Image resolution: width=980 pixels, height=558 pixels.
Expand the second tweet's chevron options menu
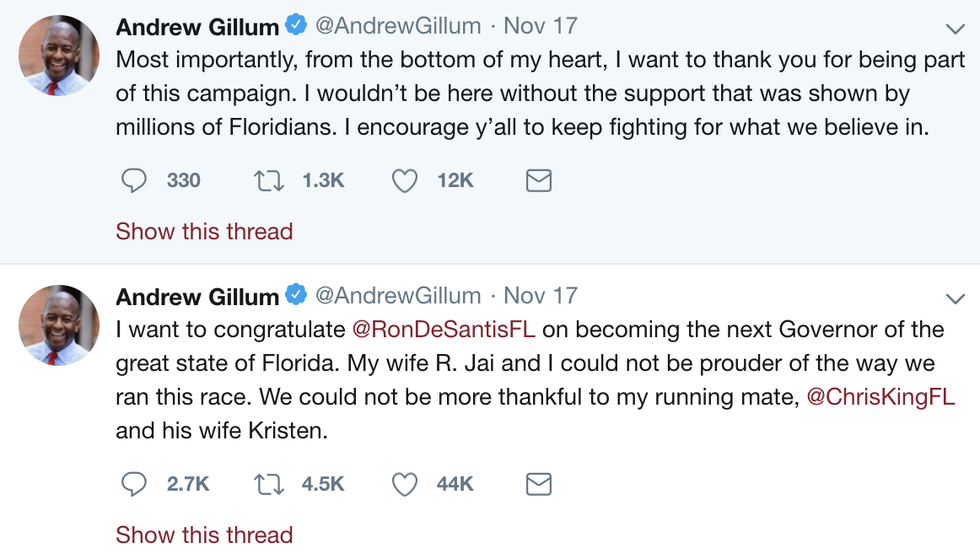(x=955, y=299)
